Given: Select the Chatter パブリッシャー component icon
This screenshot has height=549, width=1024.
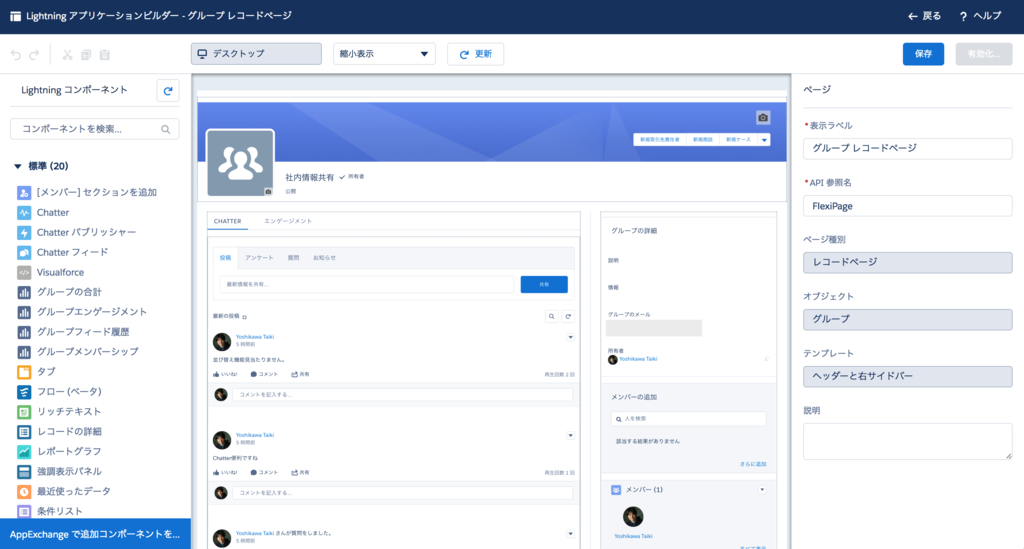Looking at the screenshot, I should (24, 232).
